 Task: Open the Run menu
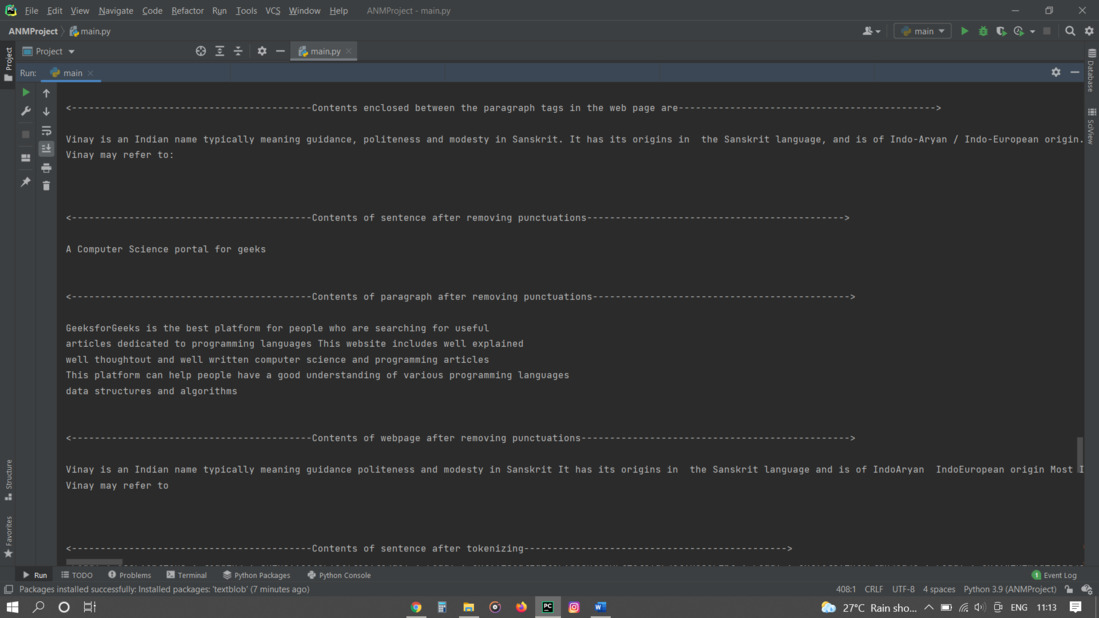coord(219,11)
